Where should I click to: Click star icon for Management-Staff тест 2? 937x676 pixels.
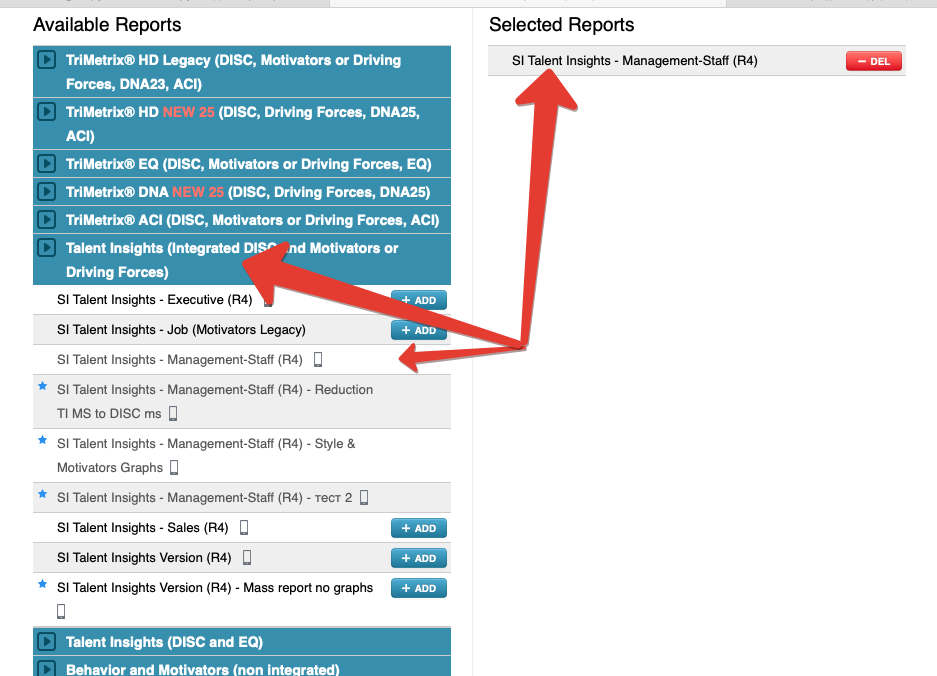click(42, 494)
